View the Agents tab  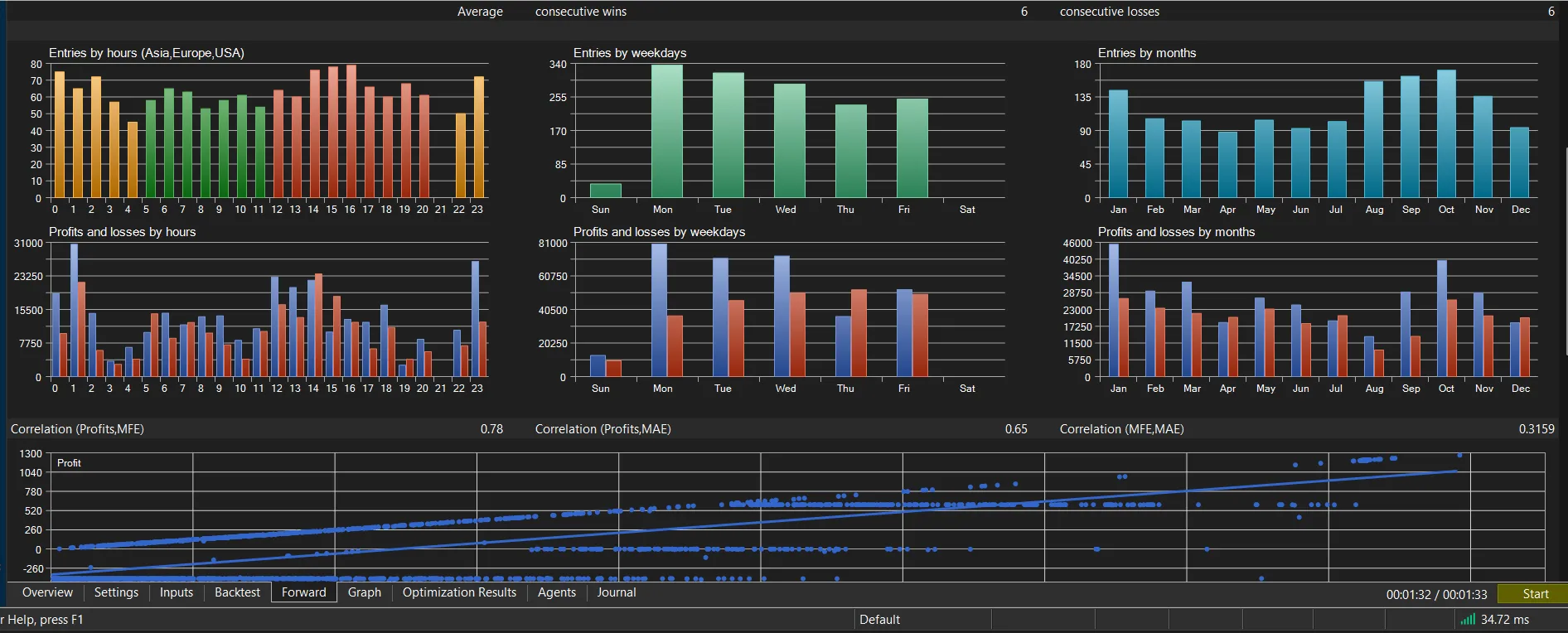pyautogui.click(x=556, y=592)
